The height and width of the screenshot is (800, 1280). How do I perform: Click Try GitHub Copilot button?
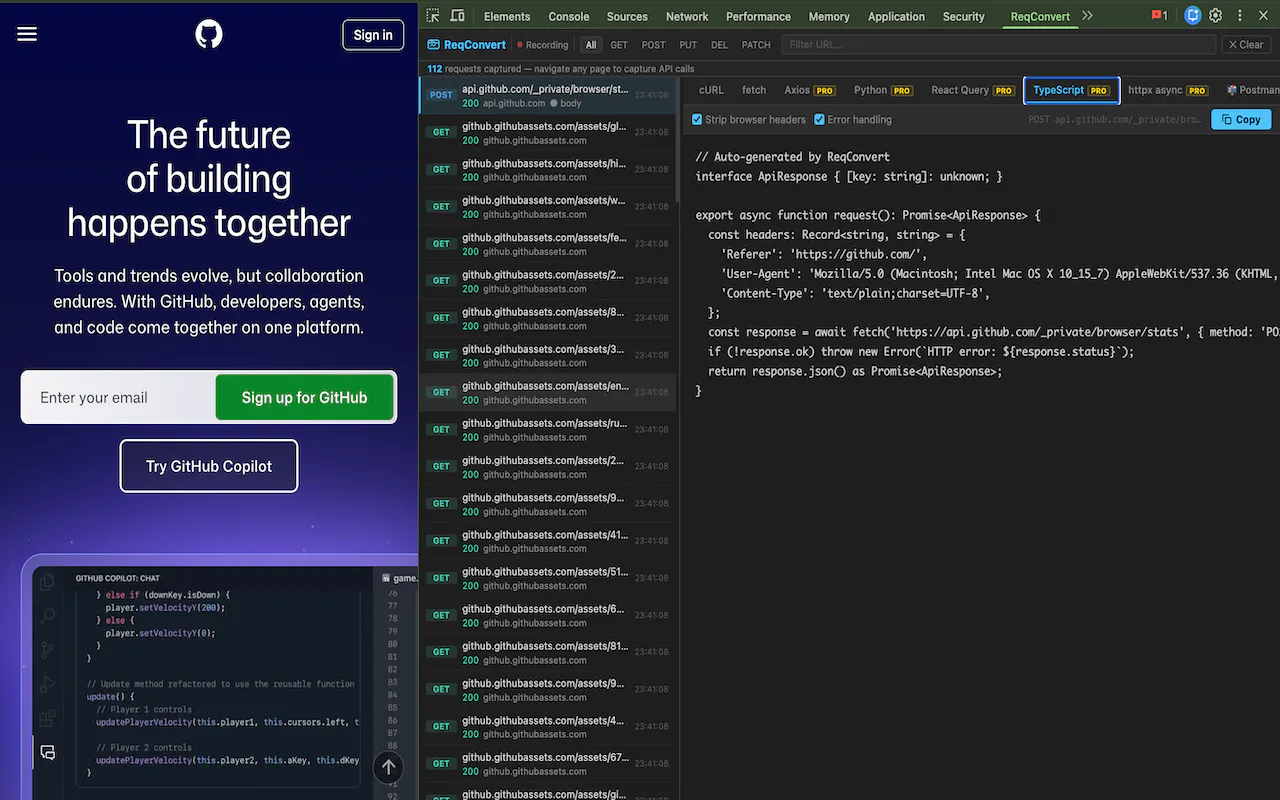point(209,466)
